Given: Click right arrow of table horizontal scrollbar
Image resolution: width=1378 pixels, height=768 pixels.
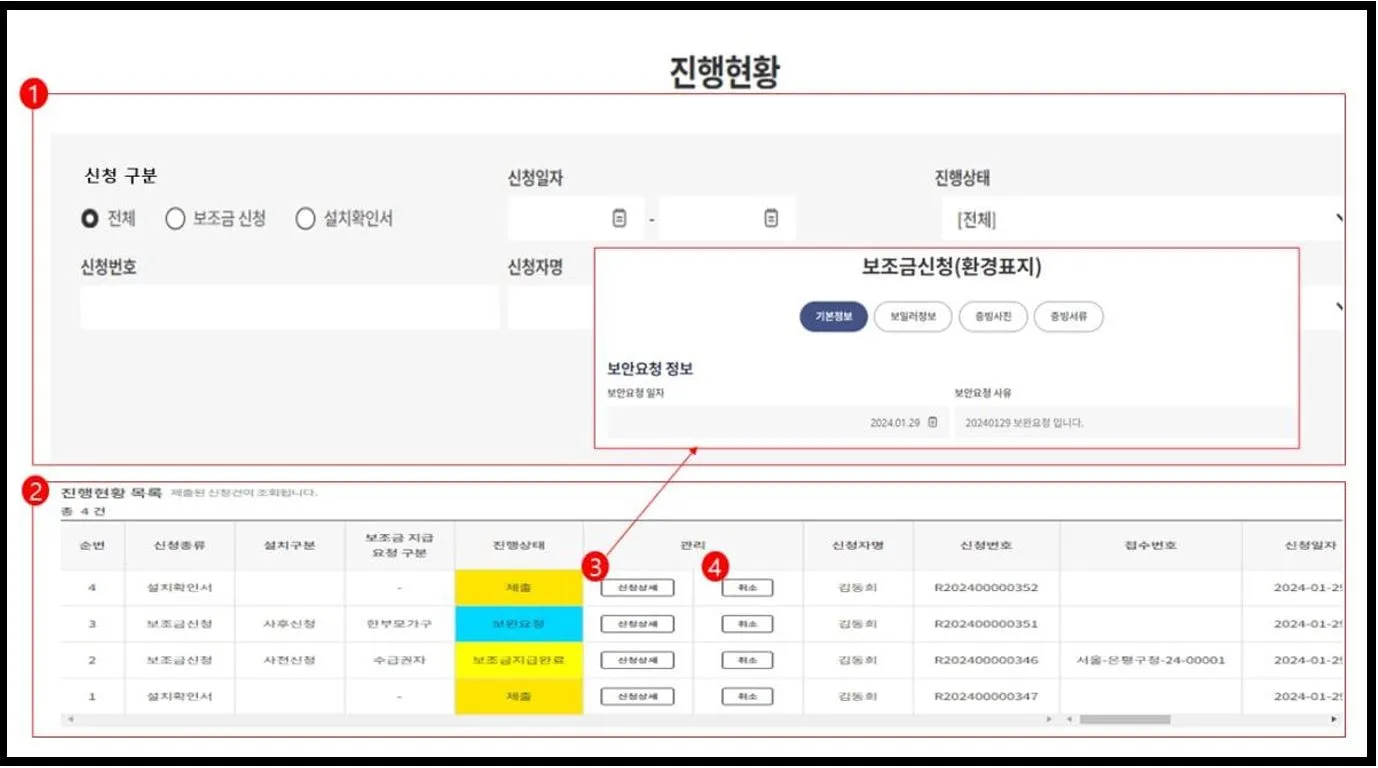Looking at the screenshot, I should [1333, 719].
